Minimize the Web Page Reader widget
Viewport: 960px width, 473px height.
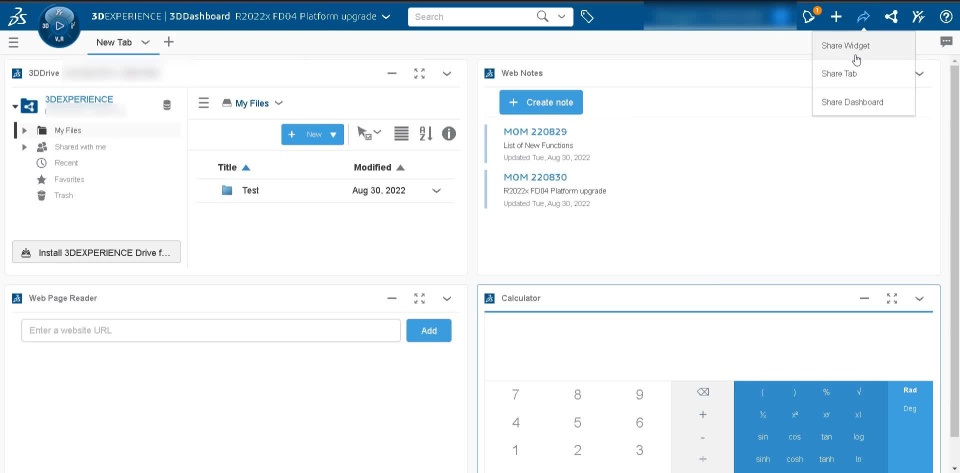[x=392, y=299]
